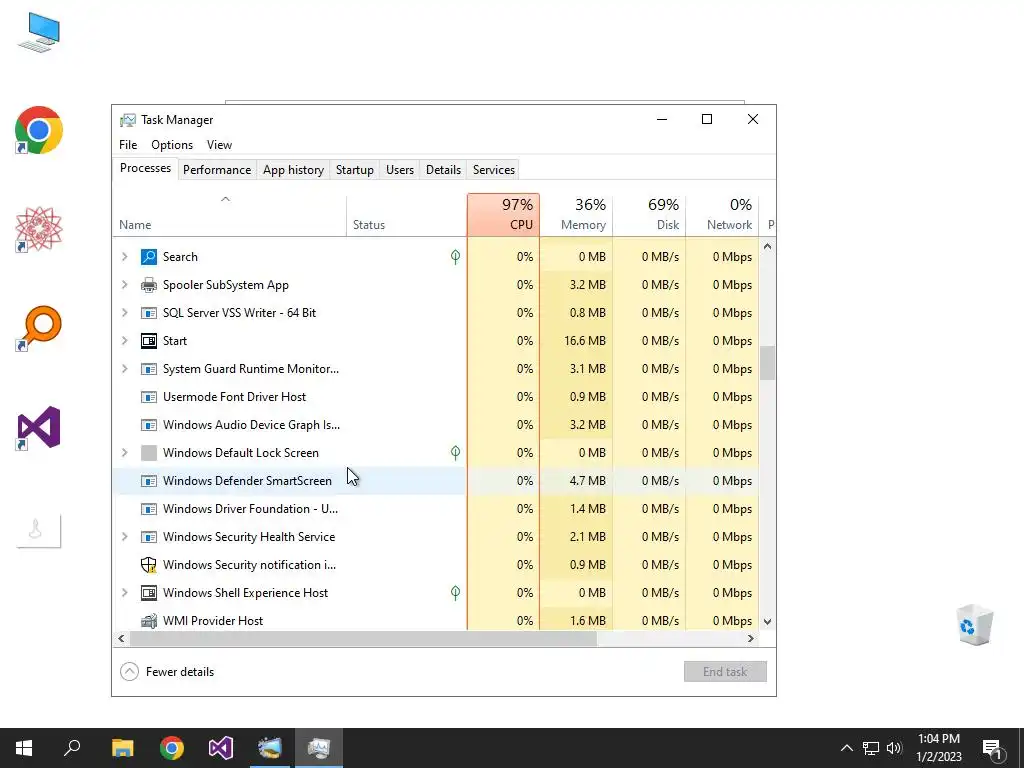Image resolution: width=1024 pixels, height=768 pixels.
Task: Click the Windows Driver Foundation icon
Action: pos(149,509)
